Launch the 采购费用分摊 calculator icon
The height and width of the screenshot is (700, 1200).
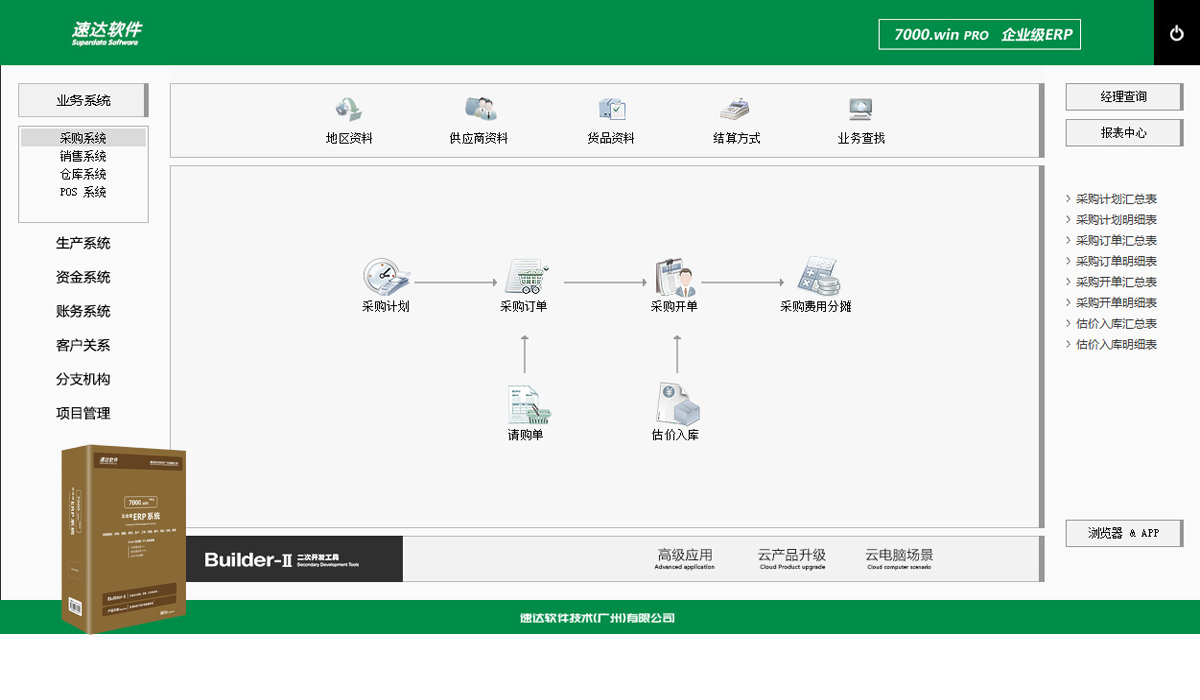point(818,276)
